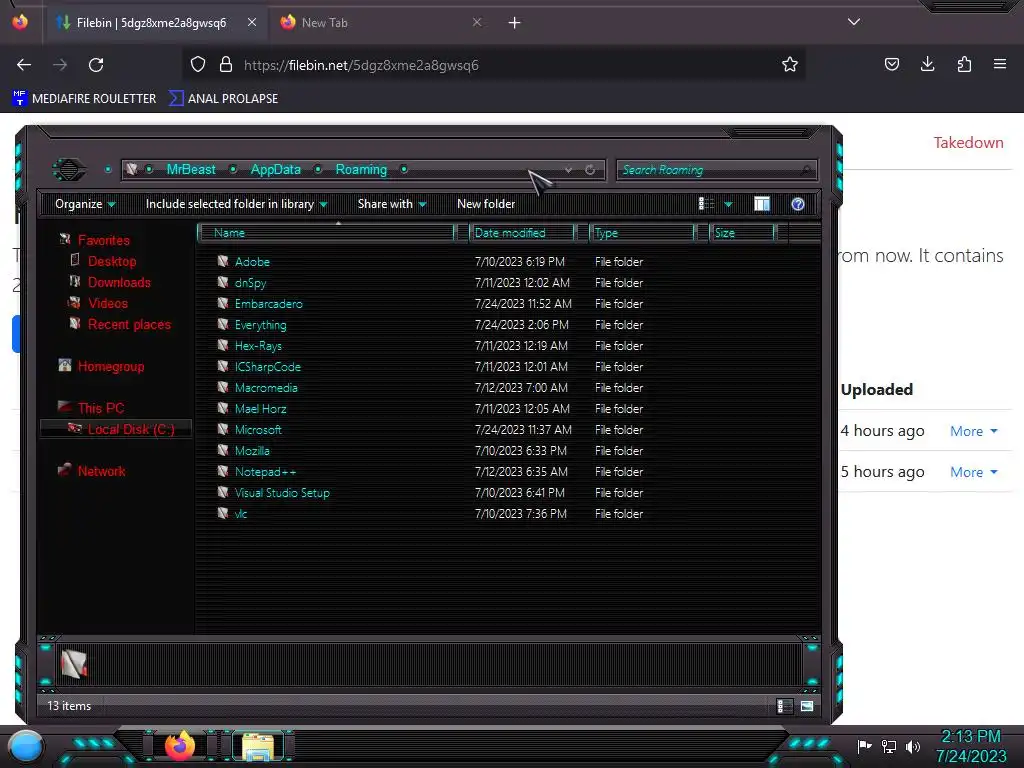Click the Takedown link
1024x768 pixels.
click(x=968, y=142)
